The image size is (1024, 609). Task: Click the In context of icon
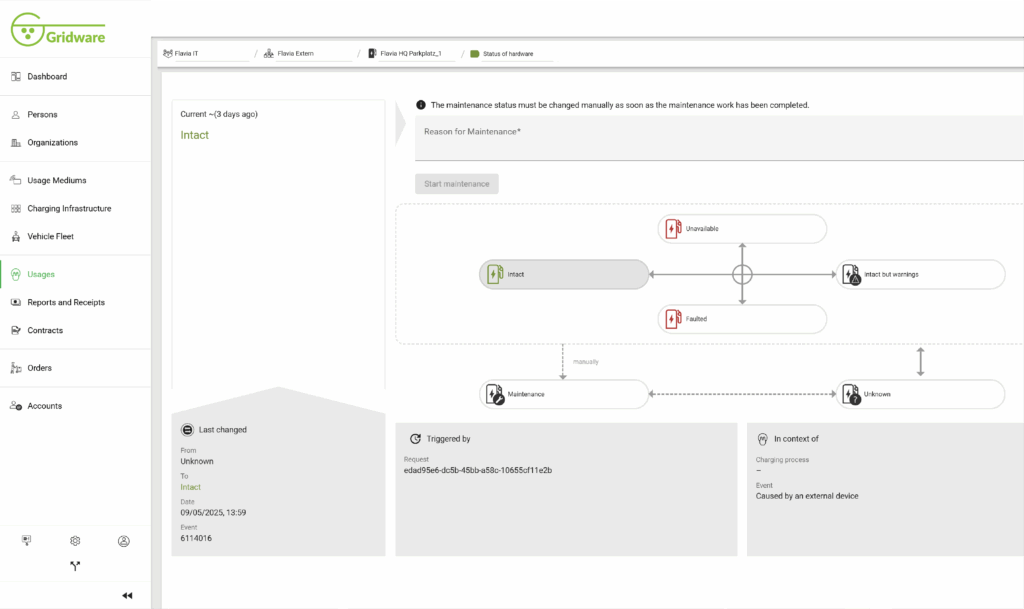point(762,439)
